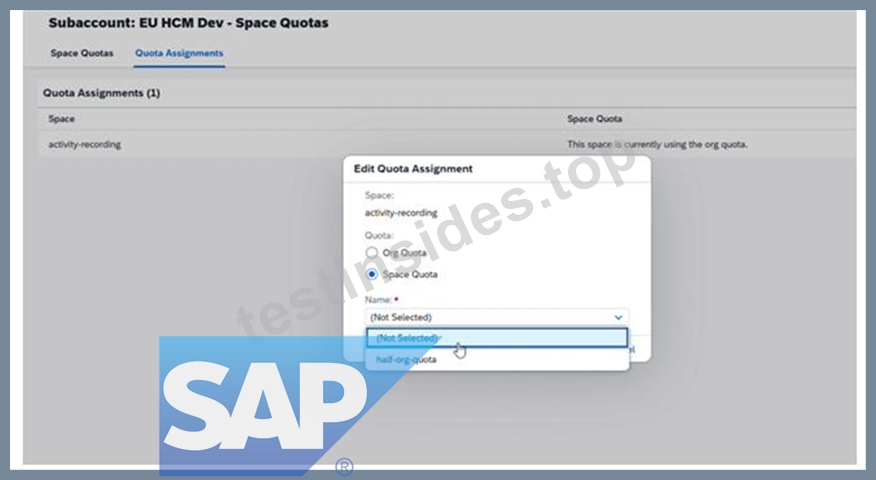Choose the highlighted (Not Selected) list option
The width and height of the screenshot is (876, 480).
[497, 338]
